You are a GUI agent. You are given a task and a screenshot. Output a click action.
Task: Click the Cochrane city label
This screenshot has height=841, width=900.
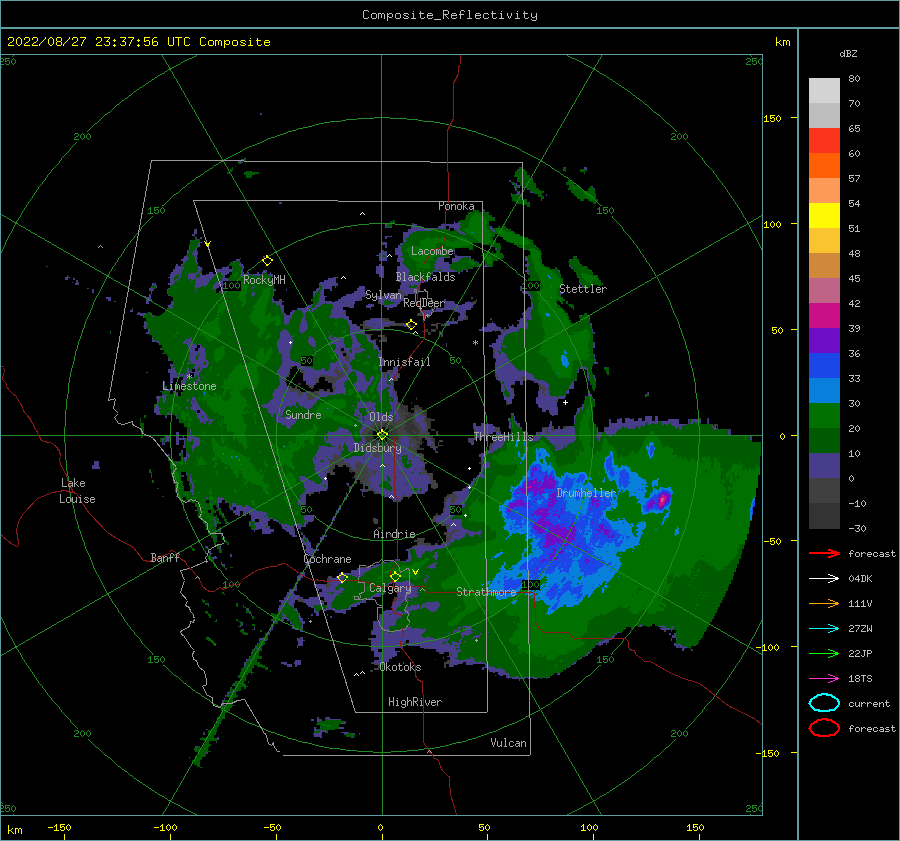[x=327, y=559]
